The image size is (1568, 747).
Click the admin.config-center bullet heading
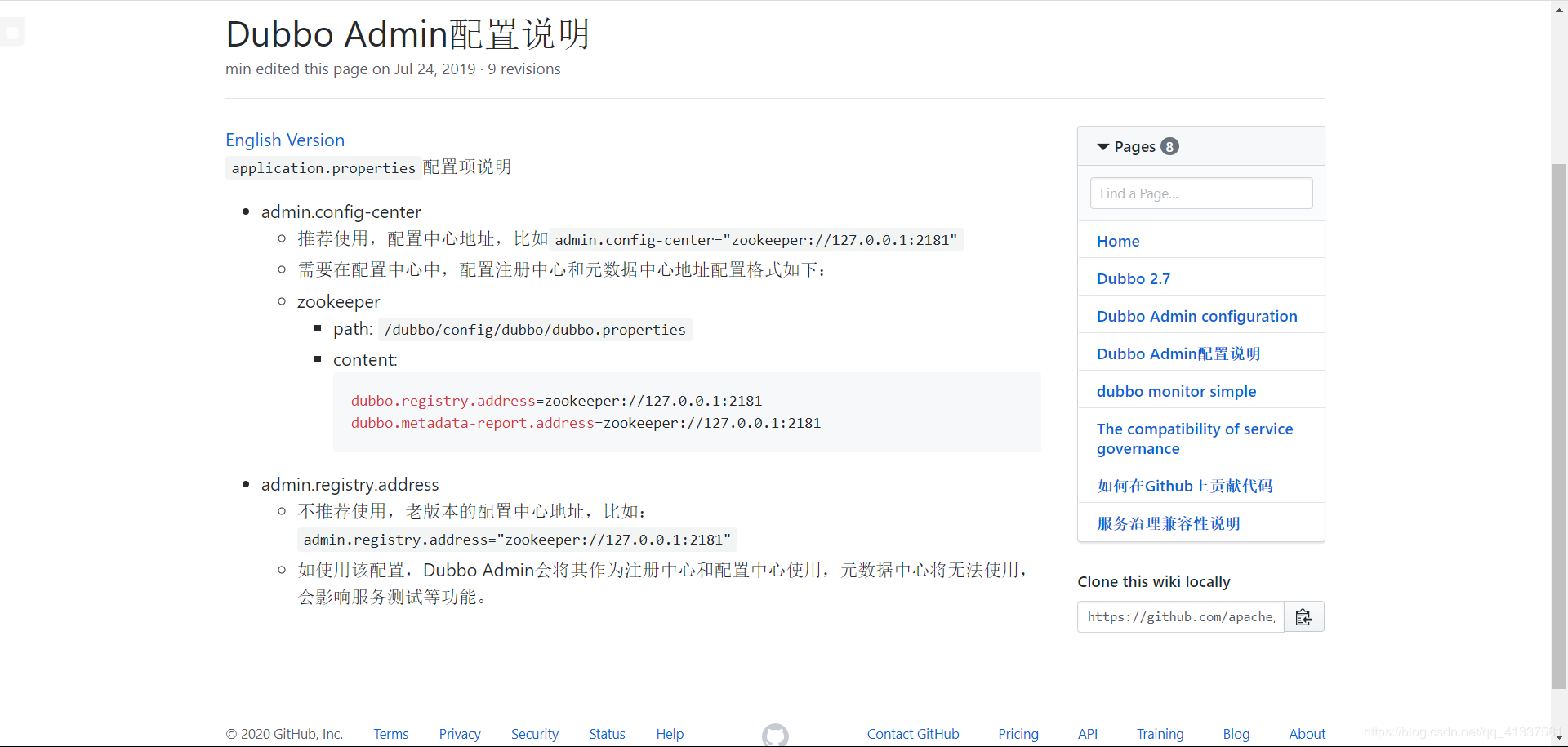[x=341, y=212]
